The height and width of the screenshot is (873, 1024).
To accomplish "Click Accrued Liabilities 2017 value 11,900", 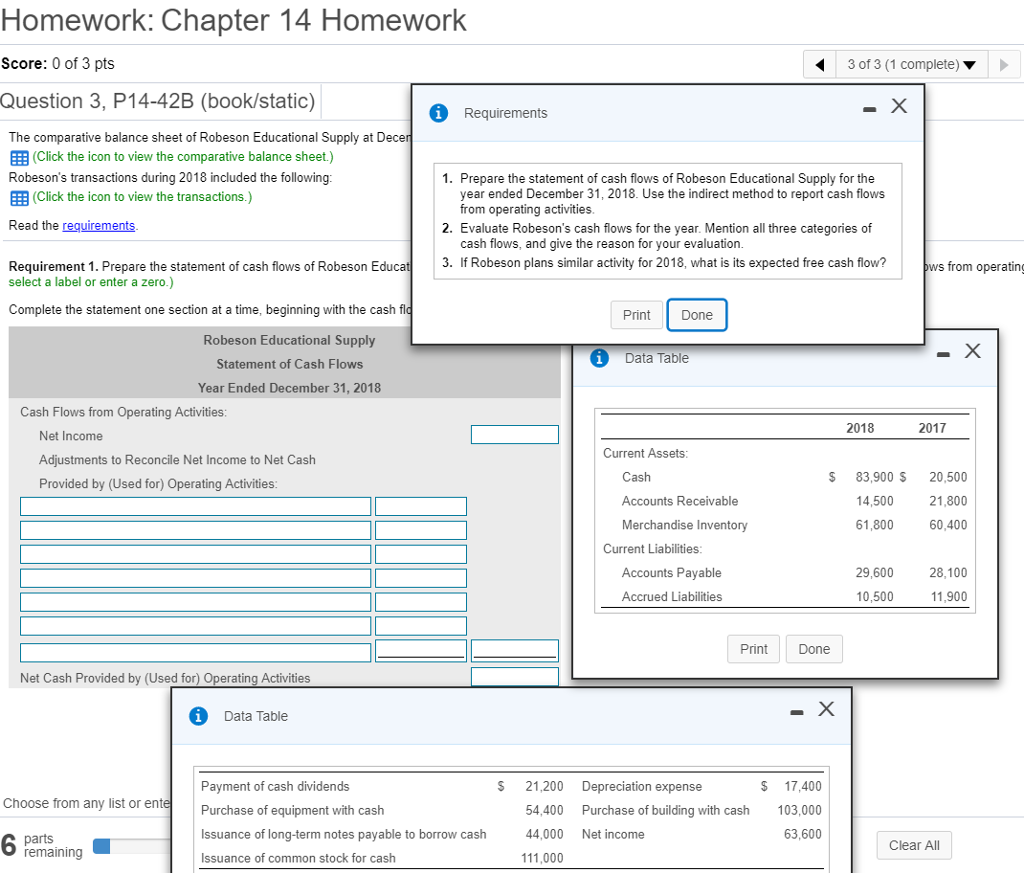I will (x=948, y=597).
